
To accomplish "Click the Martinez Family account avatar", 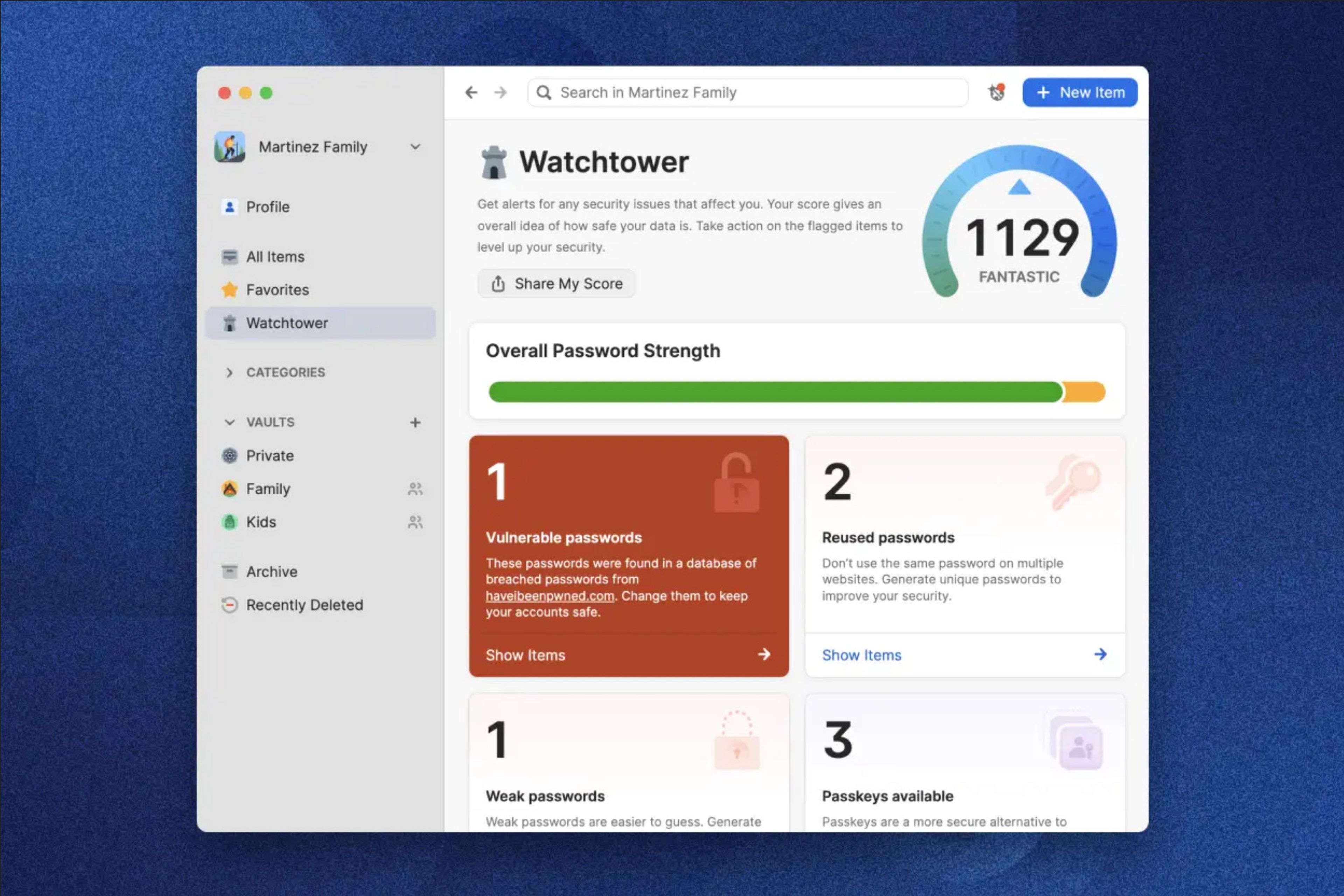I will point(230,147).
